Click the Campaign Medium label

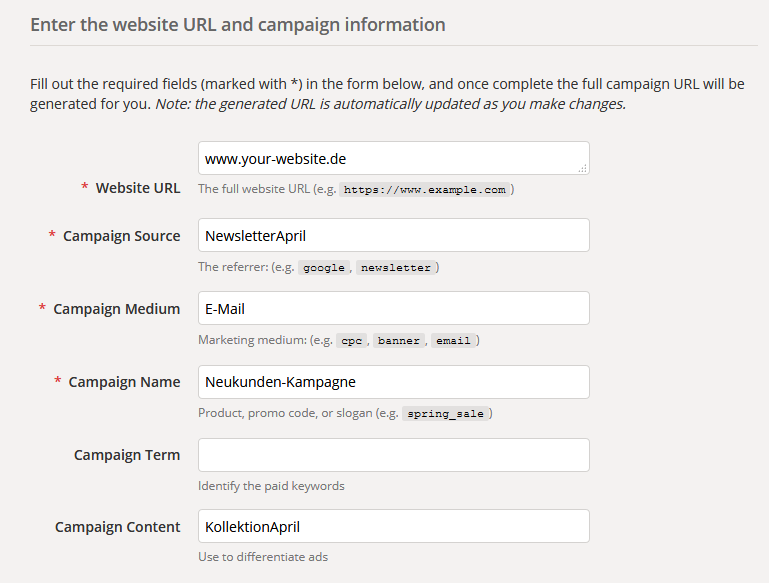[x=117, y=309]
